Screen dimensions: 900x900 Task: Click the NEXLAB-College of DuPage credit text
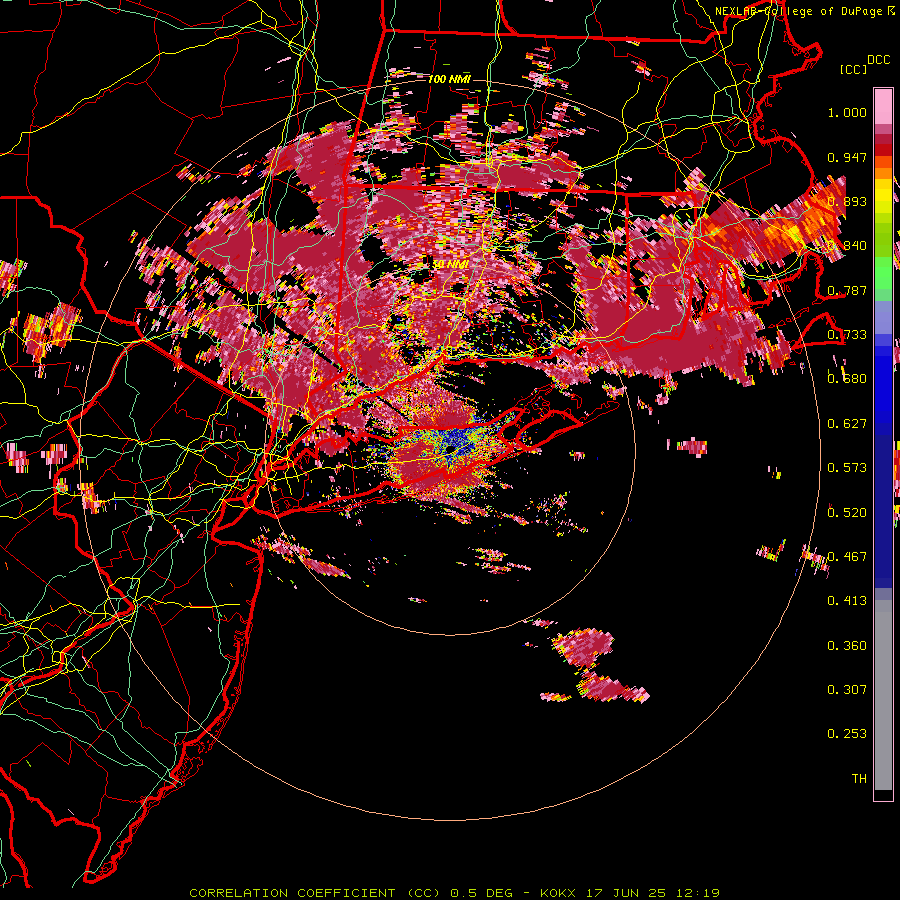click(x=798, y=11)
